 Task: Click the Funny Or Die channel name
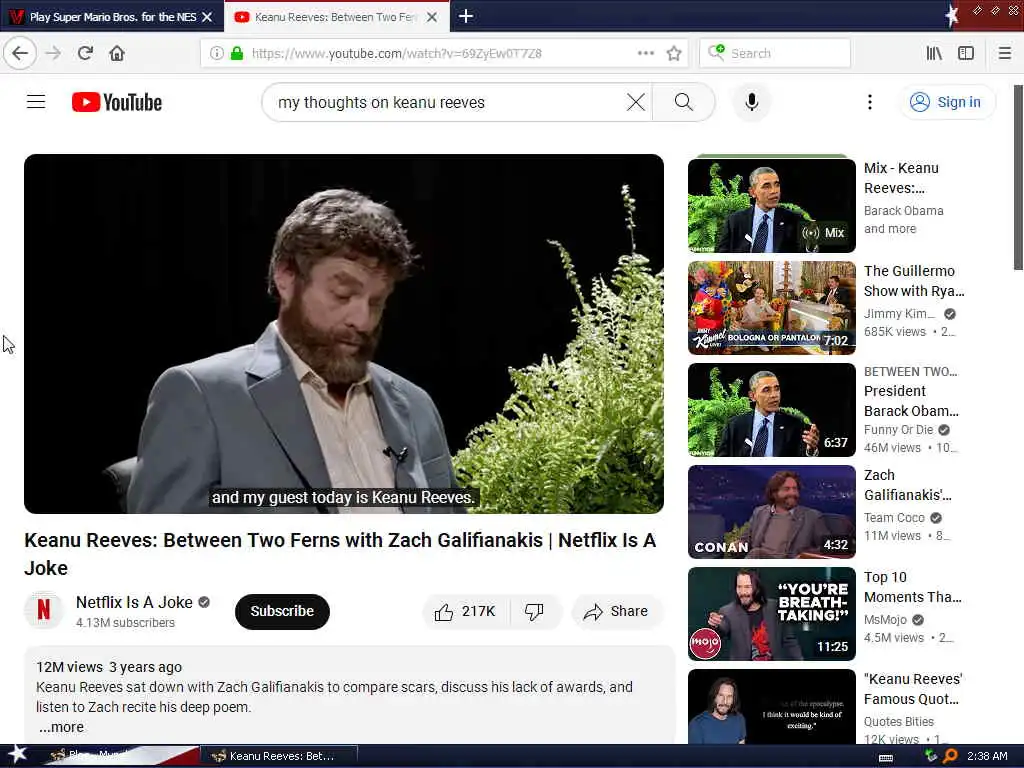coord(898,430)
